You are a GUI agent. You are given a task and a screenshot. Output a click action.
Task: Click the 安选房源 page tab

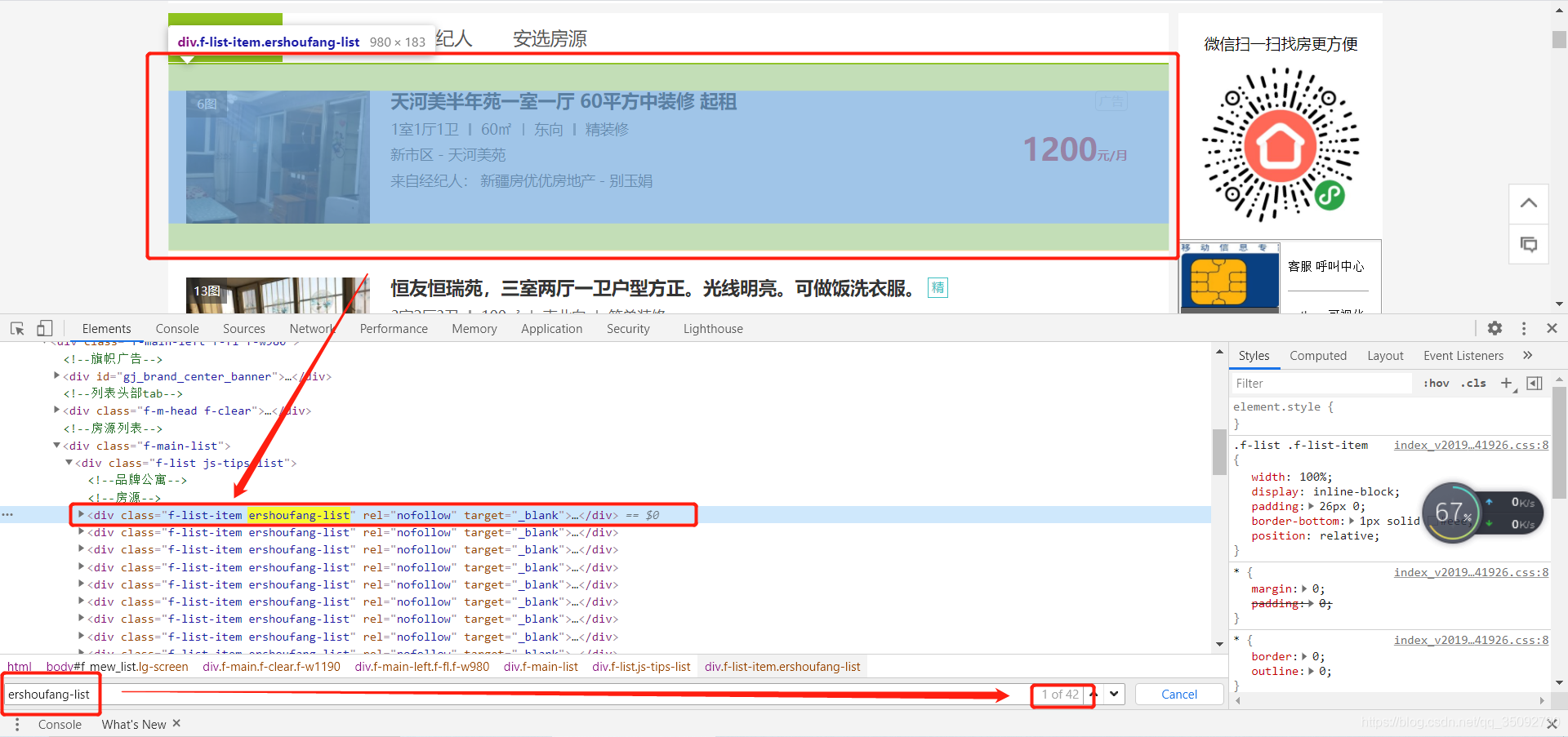click(550, 38)
